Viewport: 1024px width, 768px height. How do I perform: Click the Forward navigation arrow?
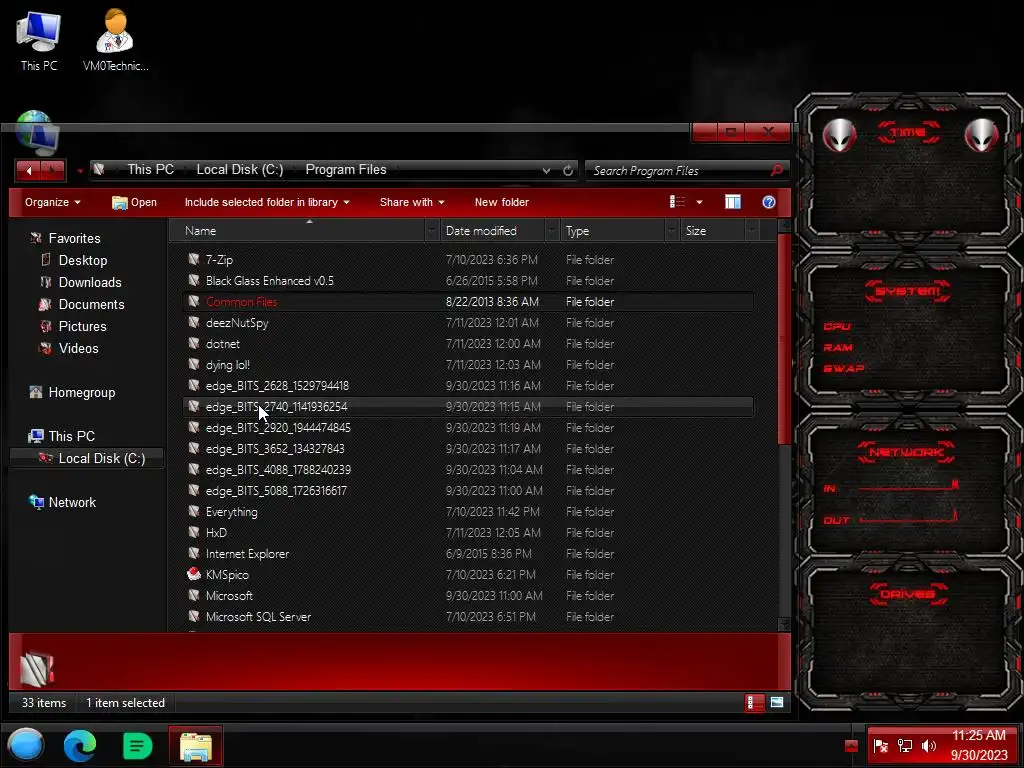pyautogui.click(x=54, y=170)
